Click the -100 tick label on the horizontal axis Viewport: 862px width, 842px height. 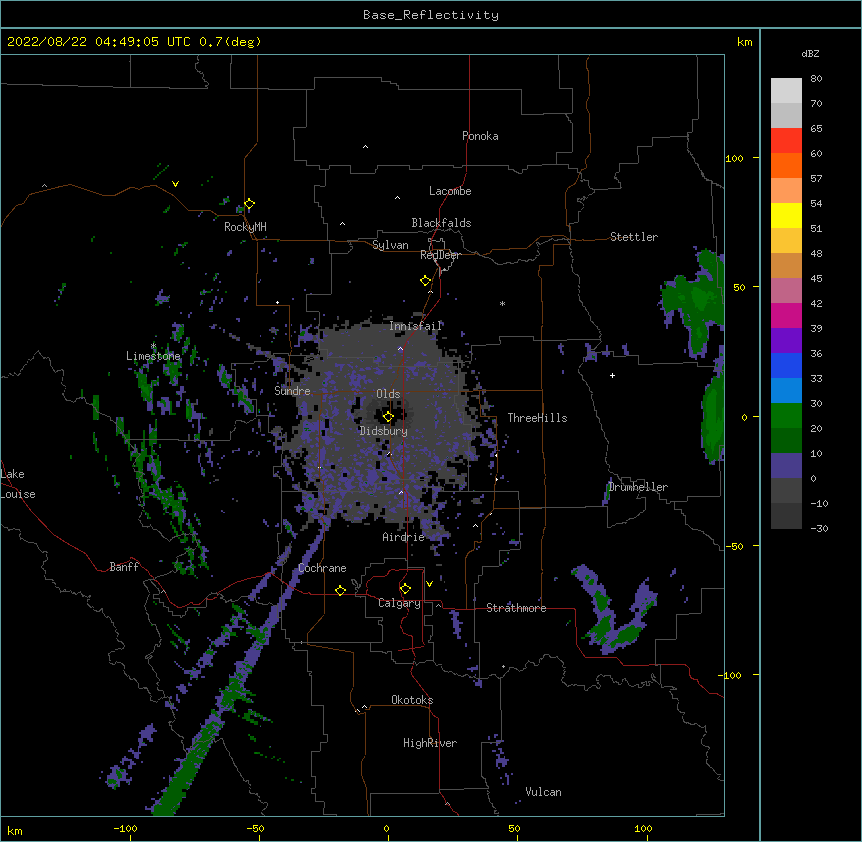(125, 828)
